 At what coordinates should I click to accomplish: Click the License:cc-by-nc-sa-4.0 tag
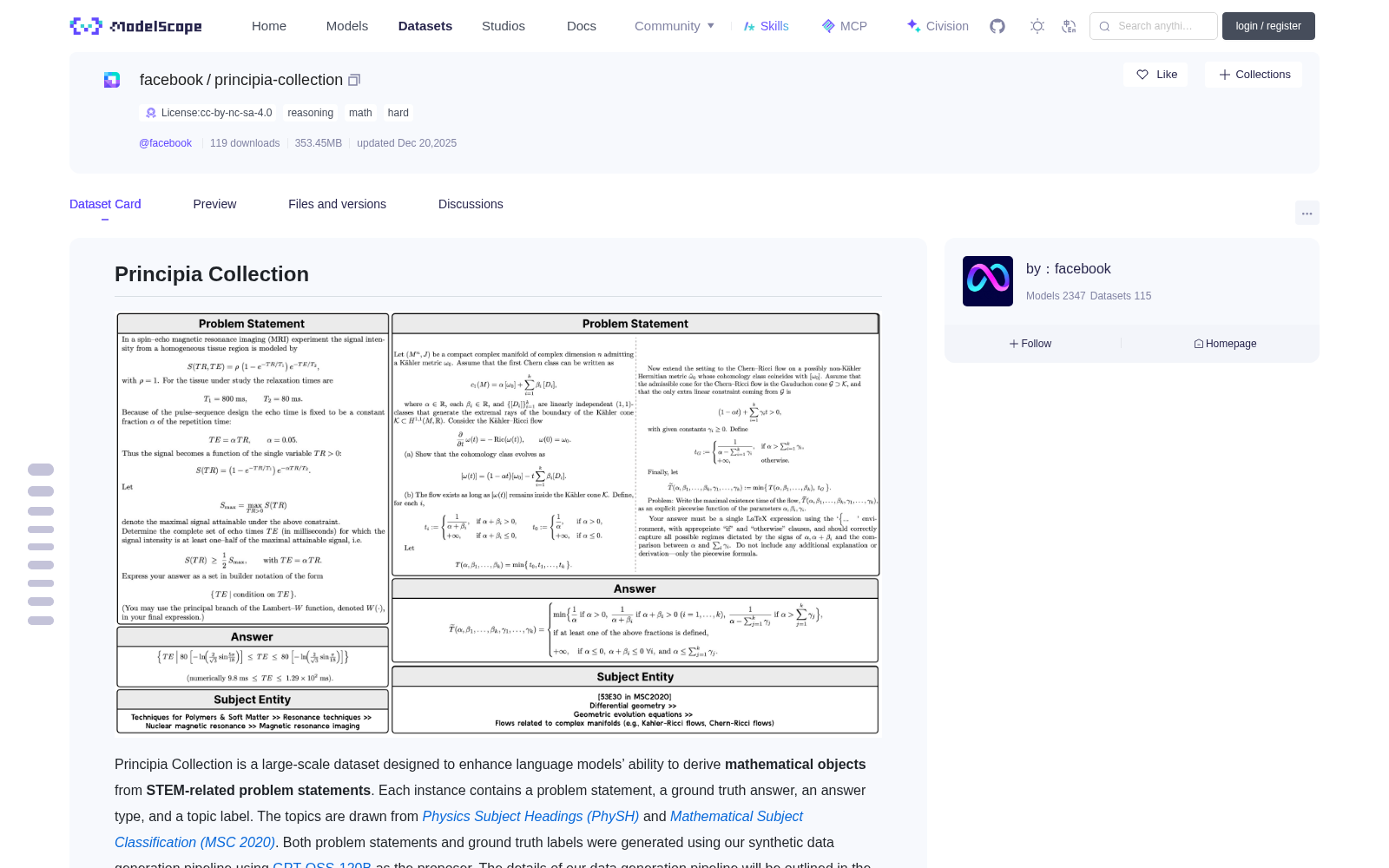(208, 113)
